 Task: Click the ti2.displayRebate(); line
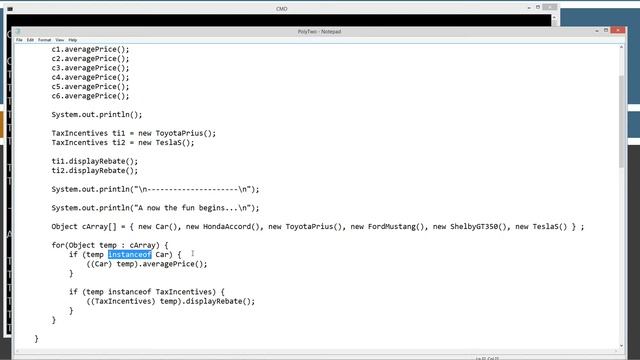(95, 171)
